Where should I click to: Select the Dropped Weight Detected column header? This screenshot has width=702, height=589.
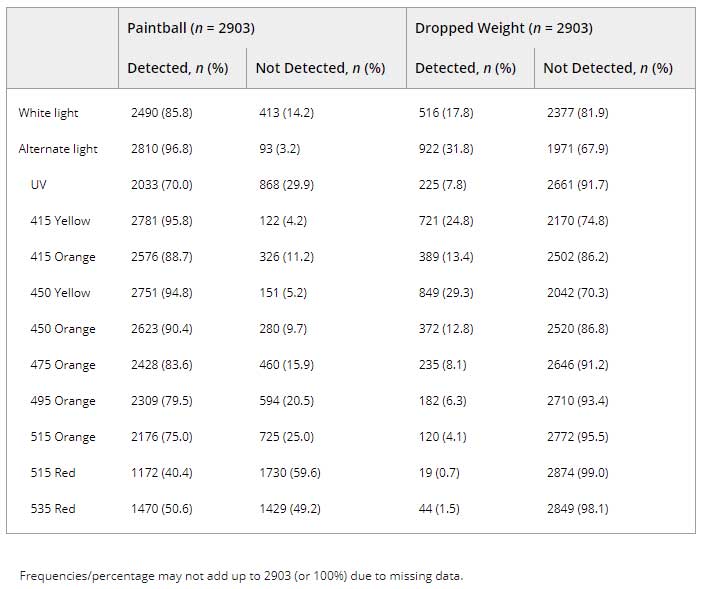coord(466,68)
